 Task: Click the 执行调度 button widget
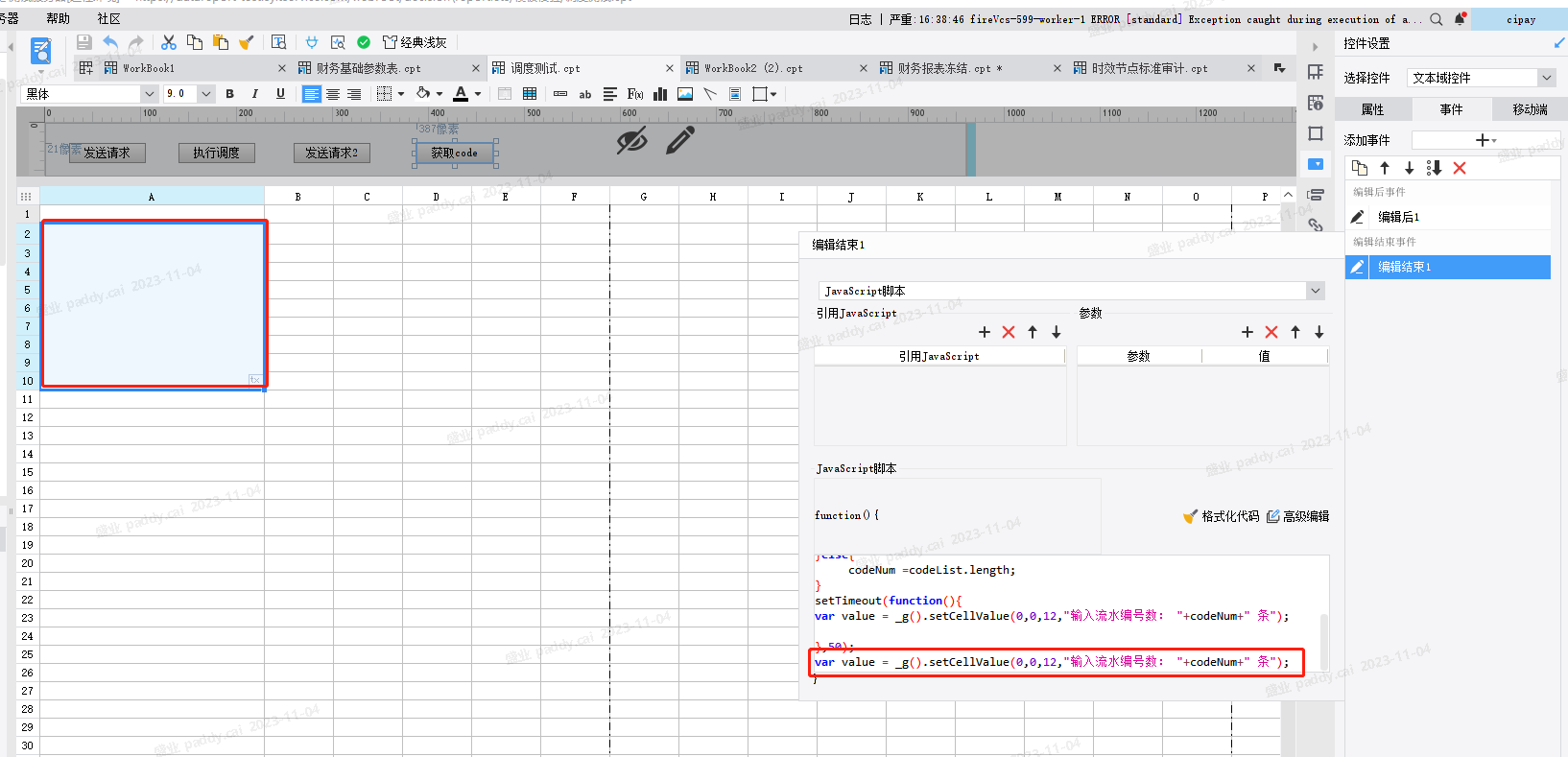216,153
